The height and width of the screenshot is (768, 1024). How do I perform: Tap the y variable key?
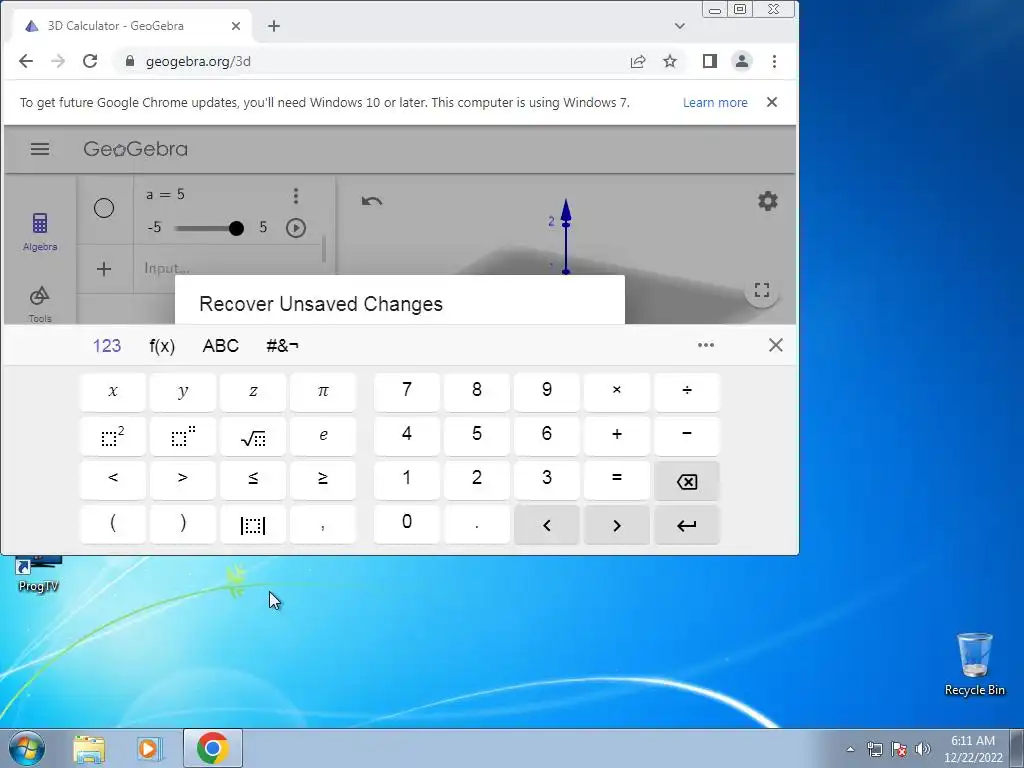(x=183, y=392)
